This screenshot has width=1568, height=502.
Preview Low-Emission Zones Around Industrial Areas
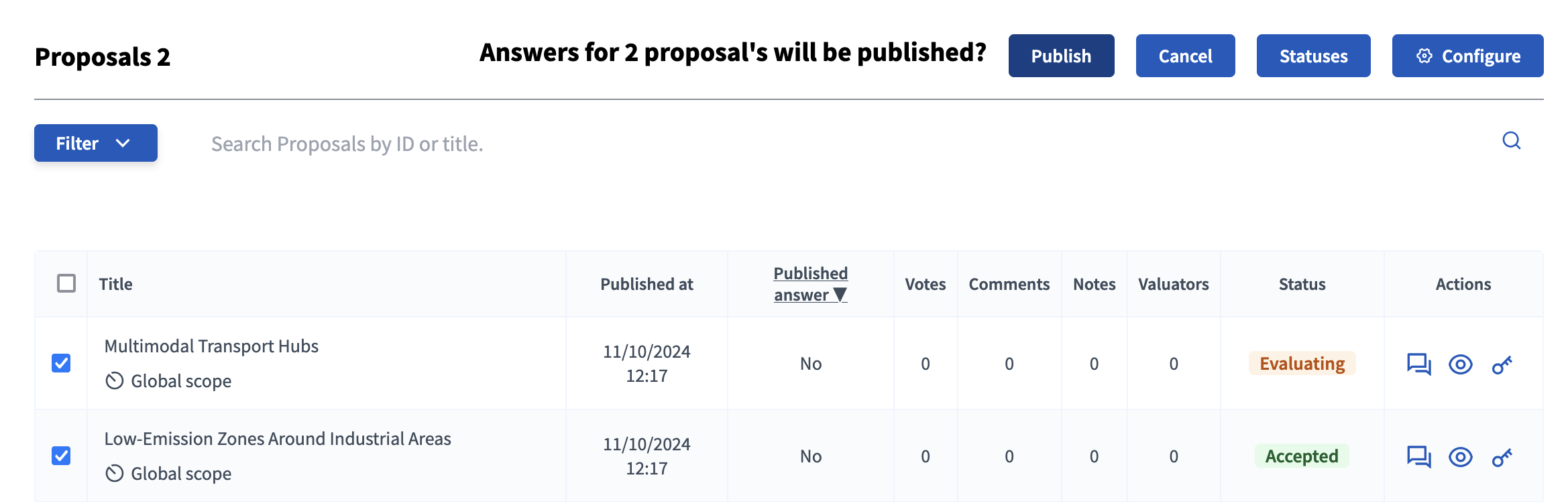(1461, 456)
